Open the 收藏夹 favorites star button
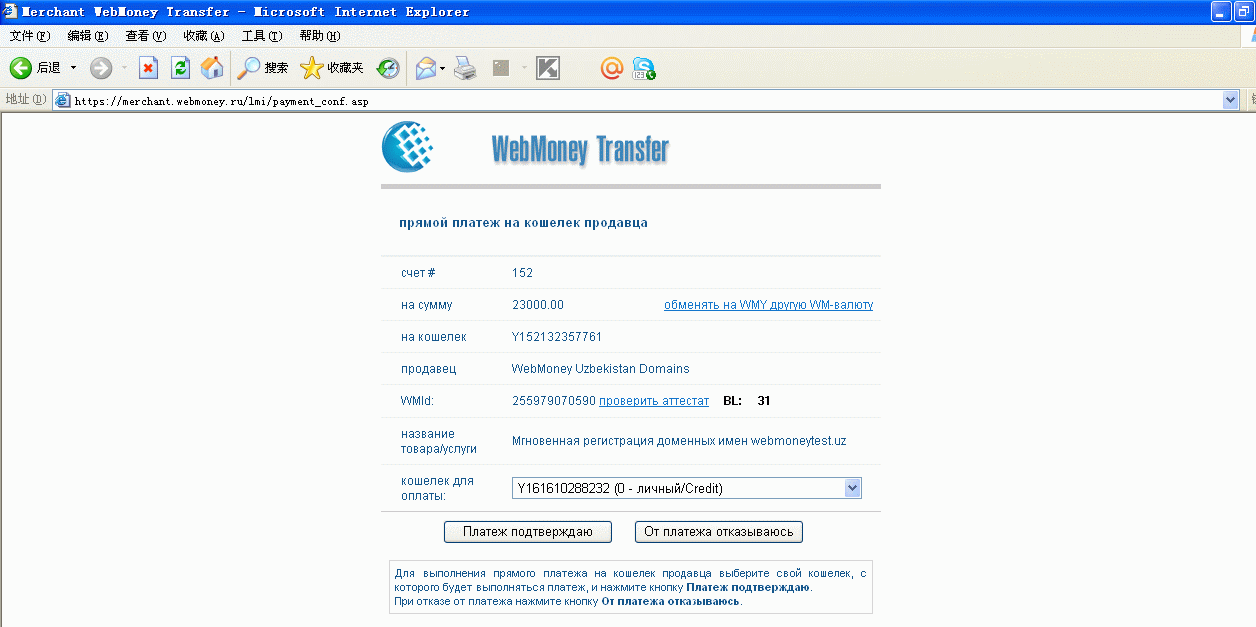The image size is (1256, 627). (x=332, y=68)
